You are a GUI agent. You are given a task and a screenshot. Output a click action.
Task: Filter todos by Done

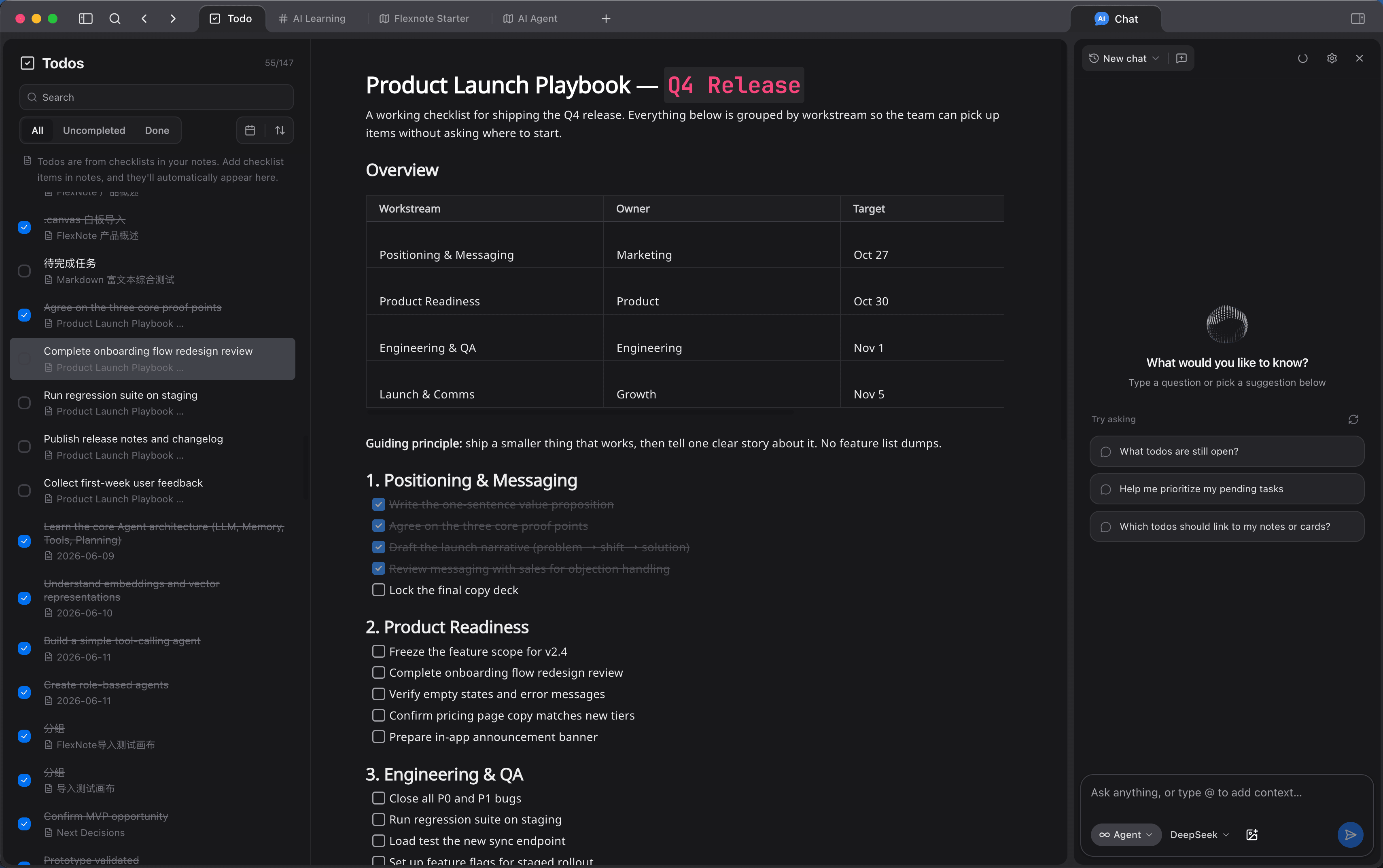pos(157,130)
